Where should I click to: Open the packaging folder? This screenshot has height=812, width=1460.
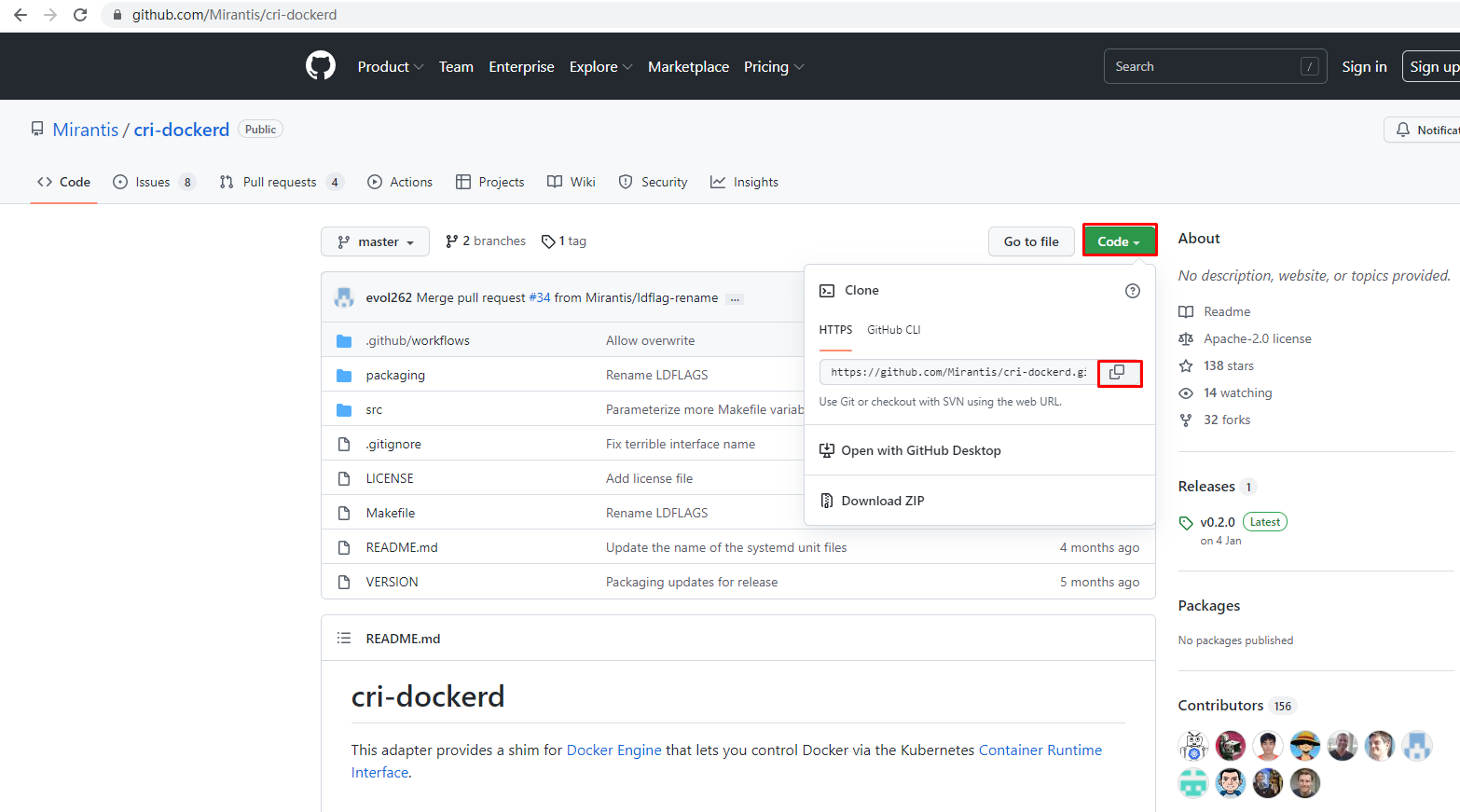(x=395, y=376)
